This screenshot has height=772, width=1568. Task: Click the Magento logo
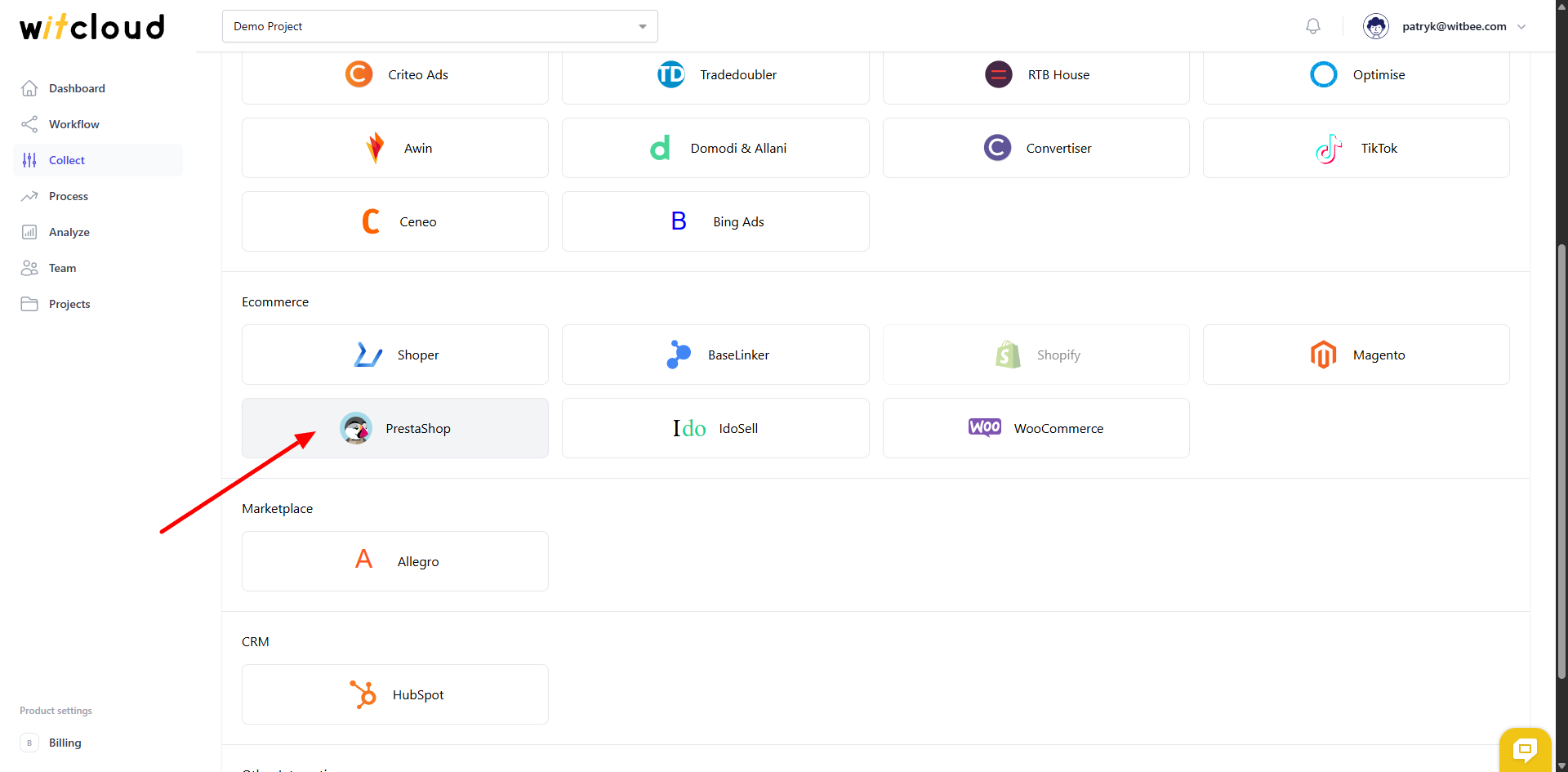[1324, 355]
